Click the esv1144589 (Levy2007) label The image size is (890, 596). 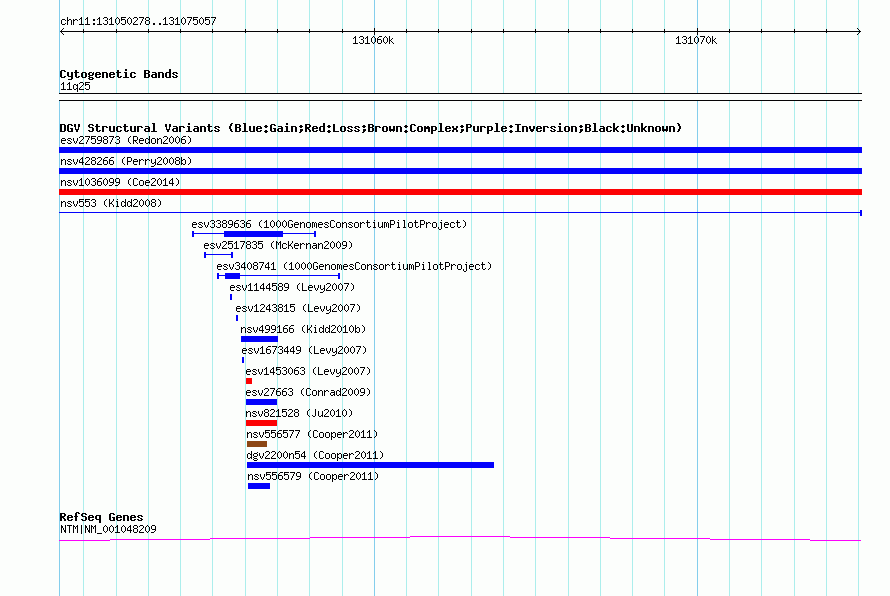click(x=292, y=287)
